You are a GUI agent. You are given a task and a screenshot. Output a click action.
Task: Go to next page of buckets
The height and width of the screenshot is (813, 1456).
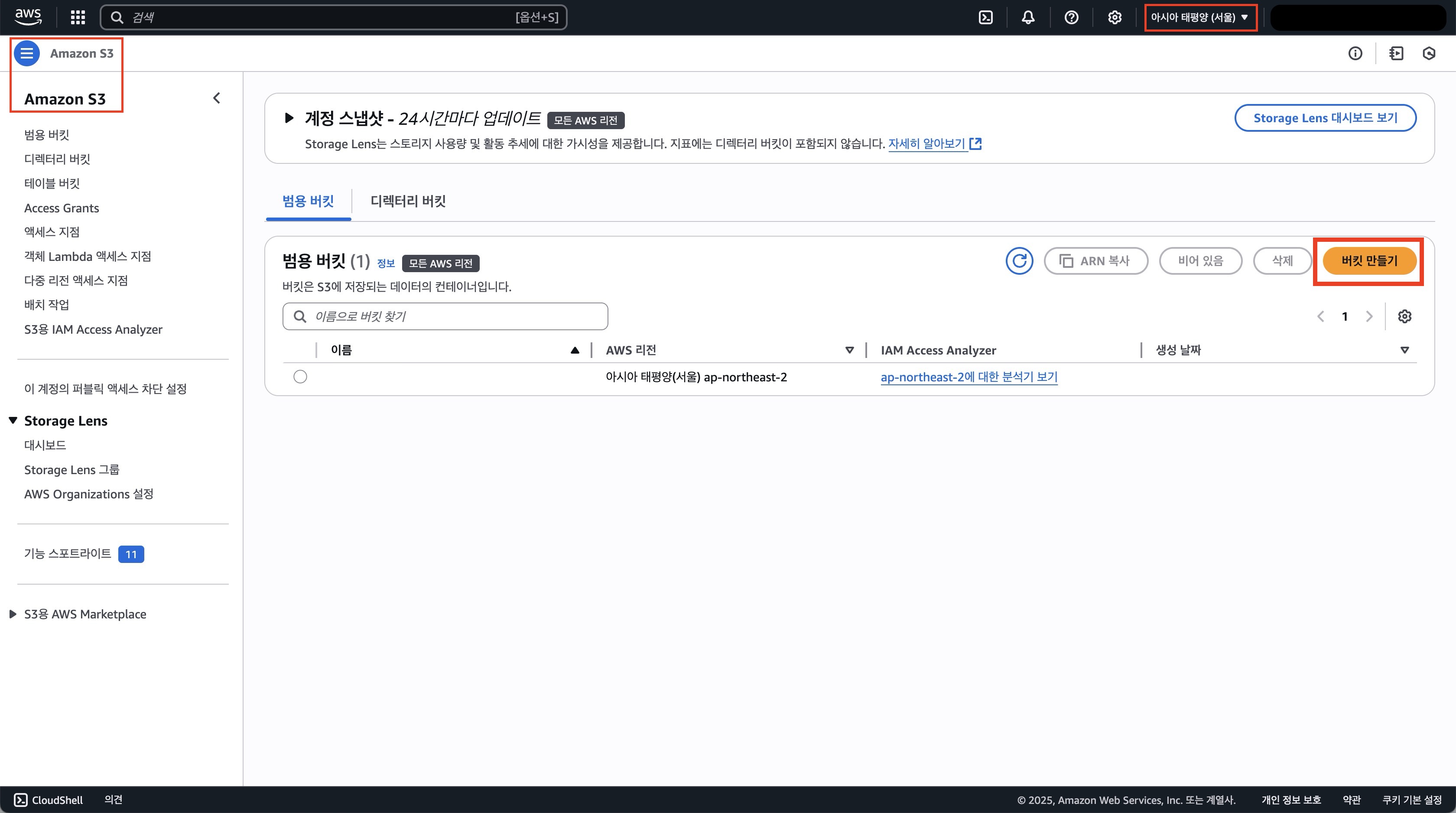1369,316
